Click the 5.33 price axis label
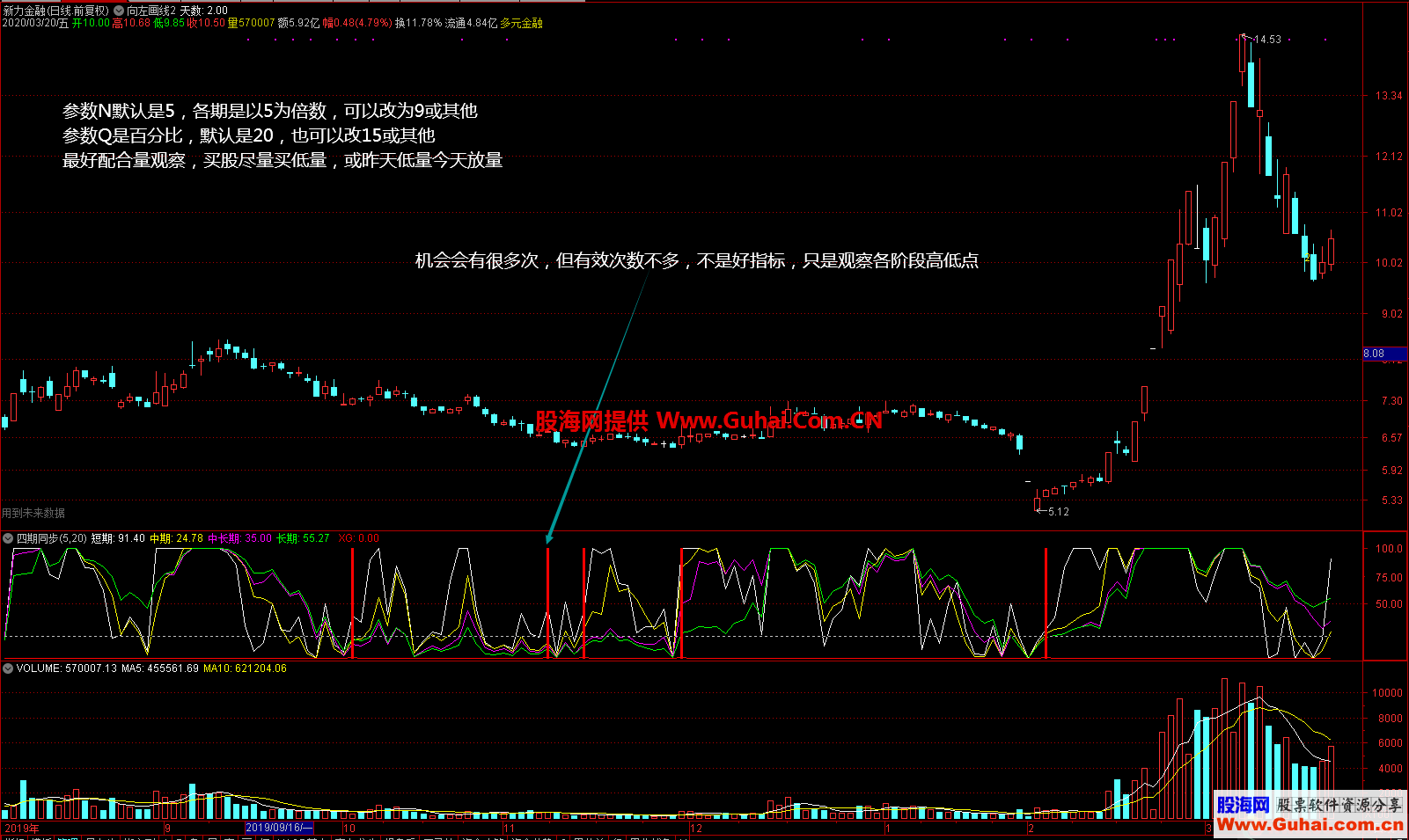Screen dimensions: 1409x840 (x=1391, y=500)
